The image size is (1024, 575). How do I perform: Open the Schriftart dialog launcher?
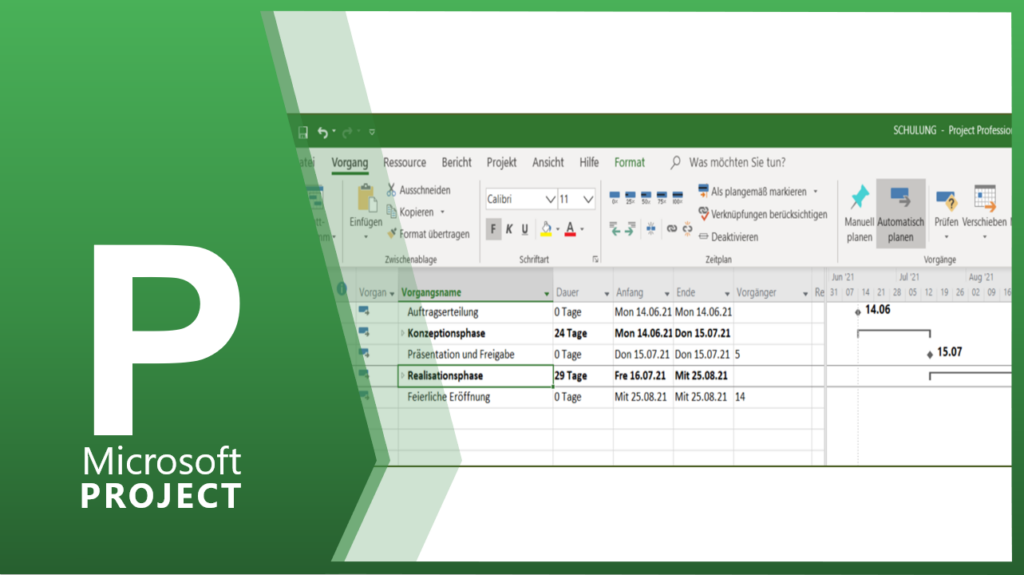(595, 259)
